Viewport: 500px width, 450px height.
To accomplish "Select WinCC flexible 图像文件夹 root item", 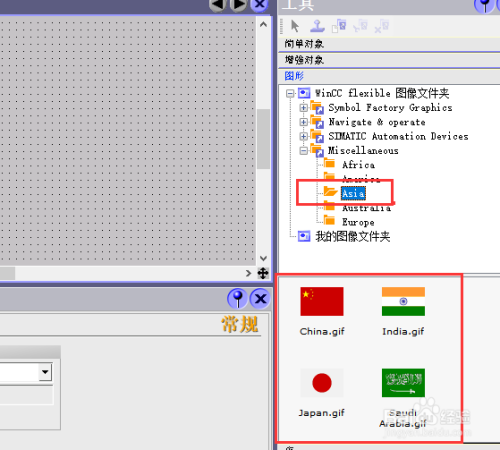I will [x=382, y=93].
